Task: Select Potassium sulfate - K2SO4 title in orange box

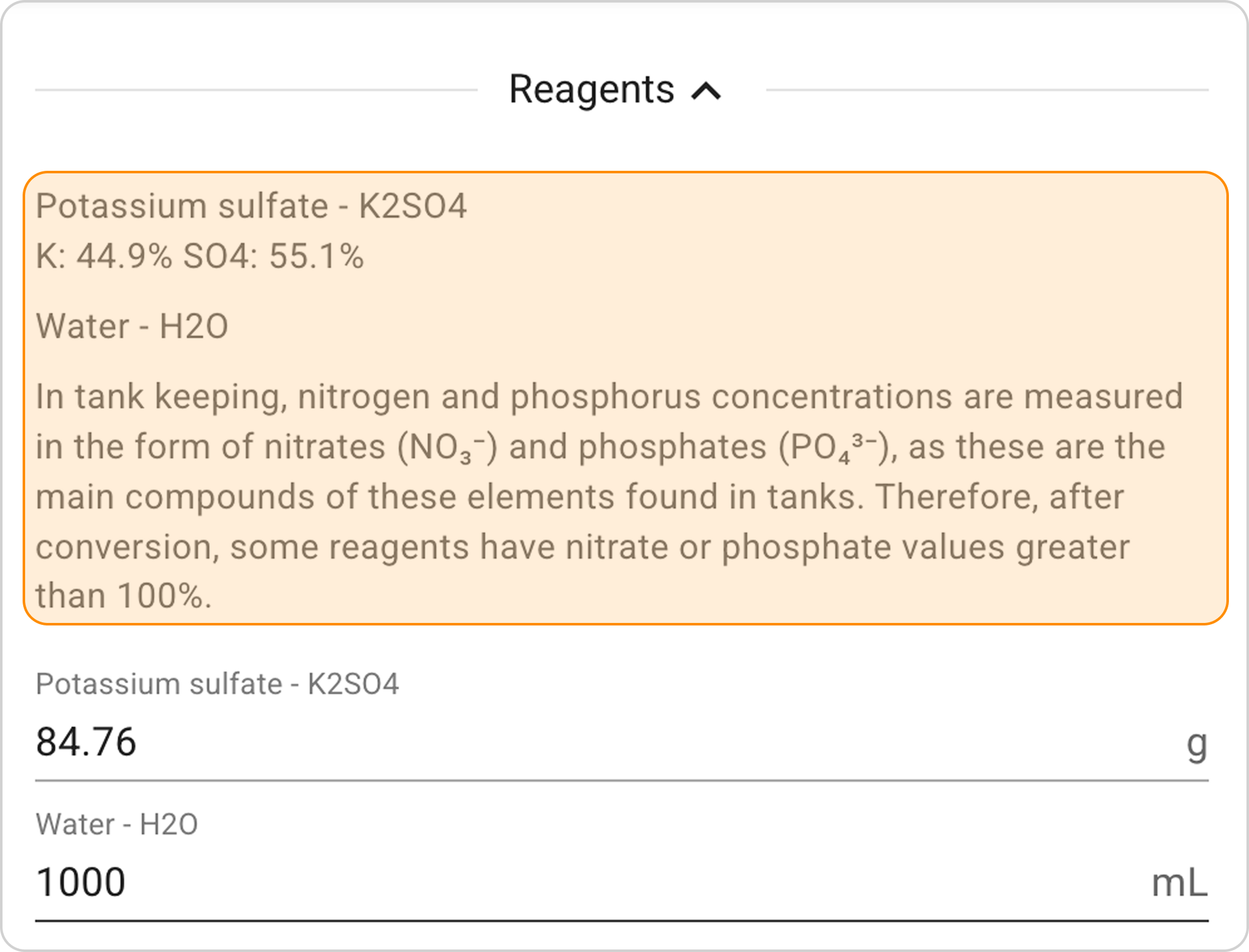Action: click(251, 206)
